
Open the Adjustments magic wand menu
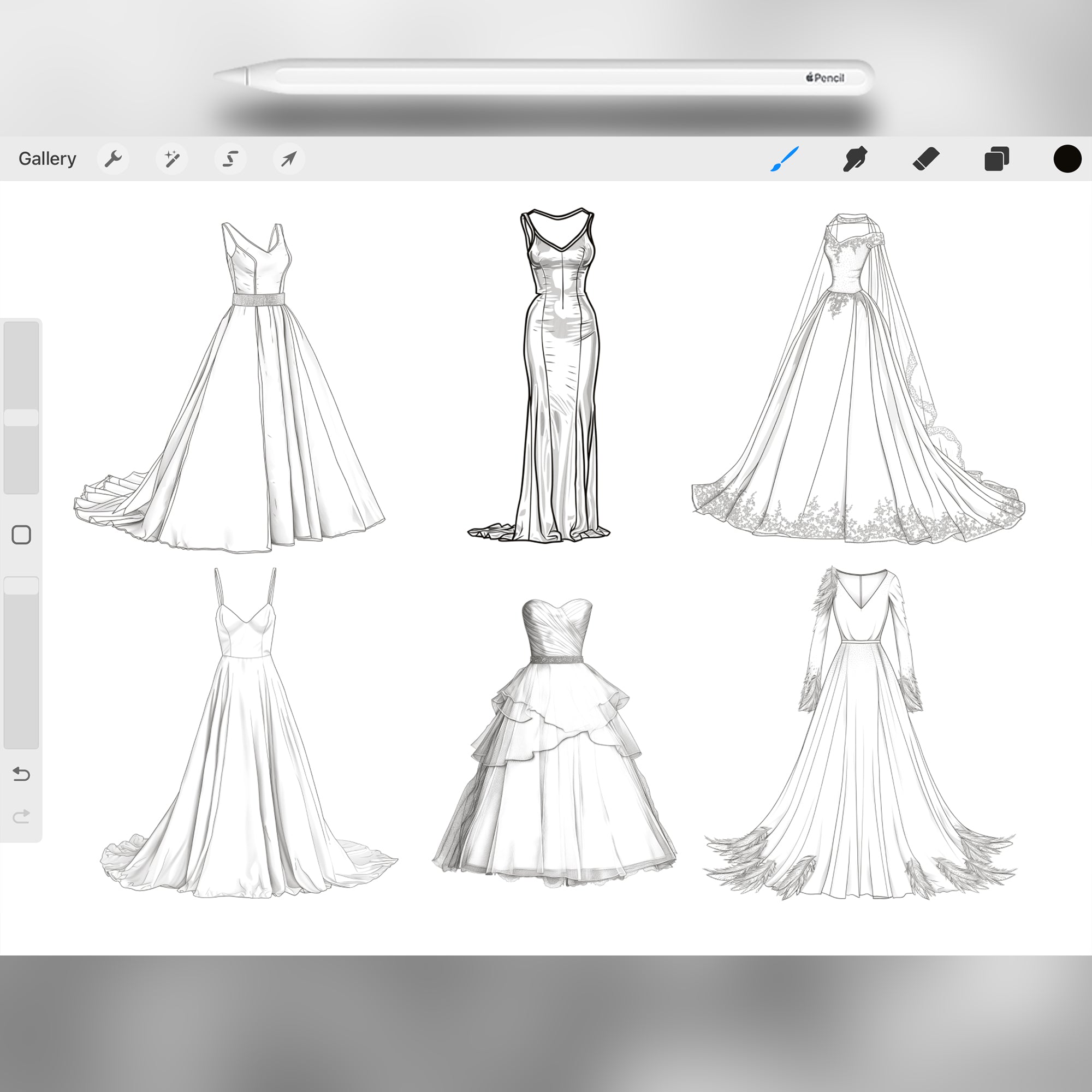pos(173,158)
